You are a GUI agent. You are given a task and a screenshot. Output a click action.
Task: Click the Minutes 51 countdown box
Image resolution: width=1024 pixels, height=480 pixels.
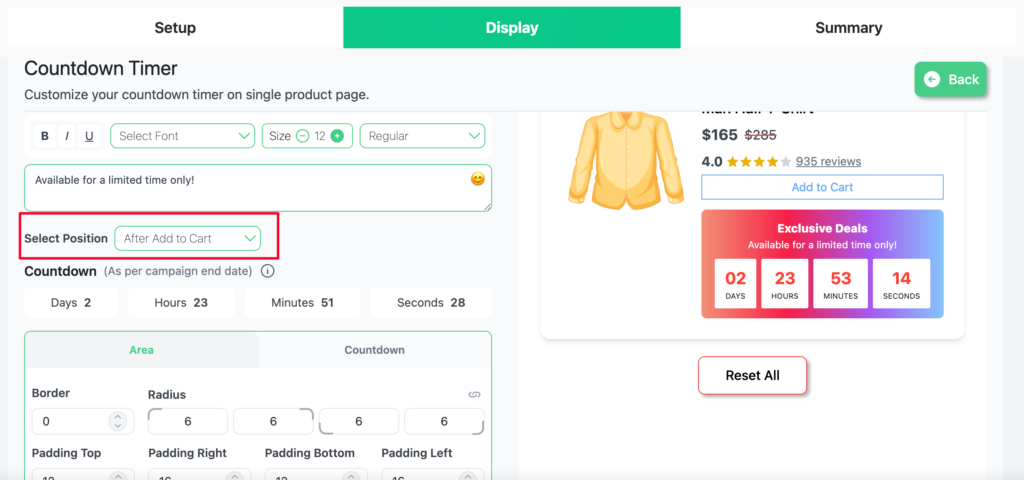302,302
